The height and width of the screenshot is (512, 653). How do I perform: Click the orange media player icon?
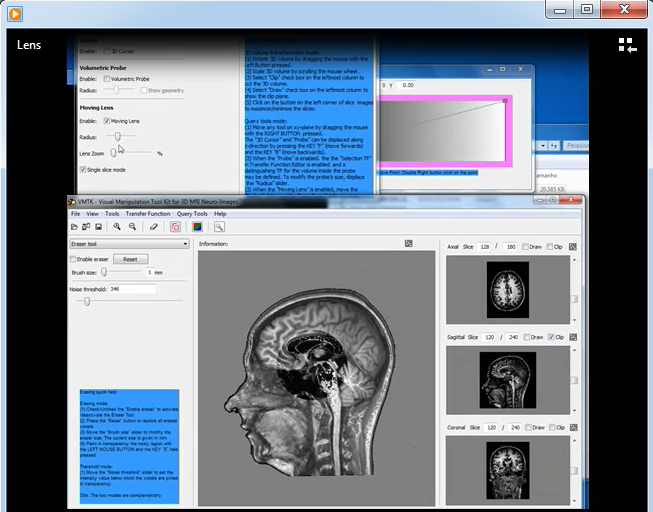coord(15,14)
